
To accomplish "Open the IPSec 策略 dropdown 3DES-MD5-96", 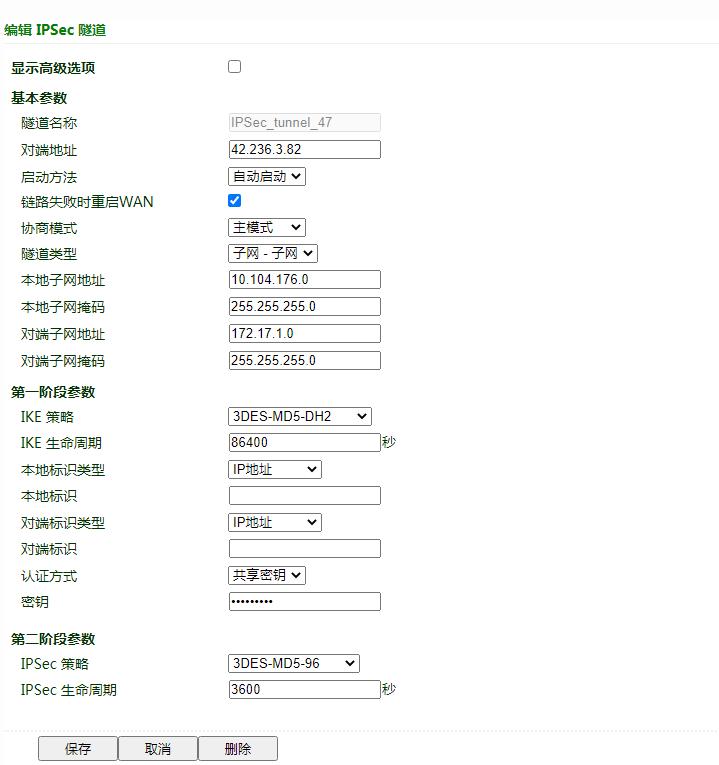I will tap(294, 664).
